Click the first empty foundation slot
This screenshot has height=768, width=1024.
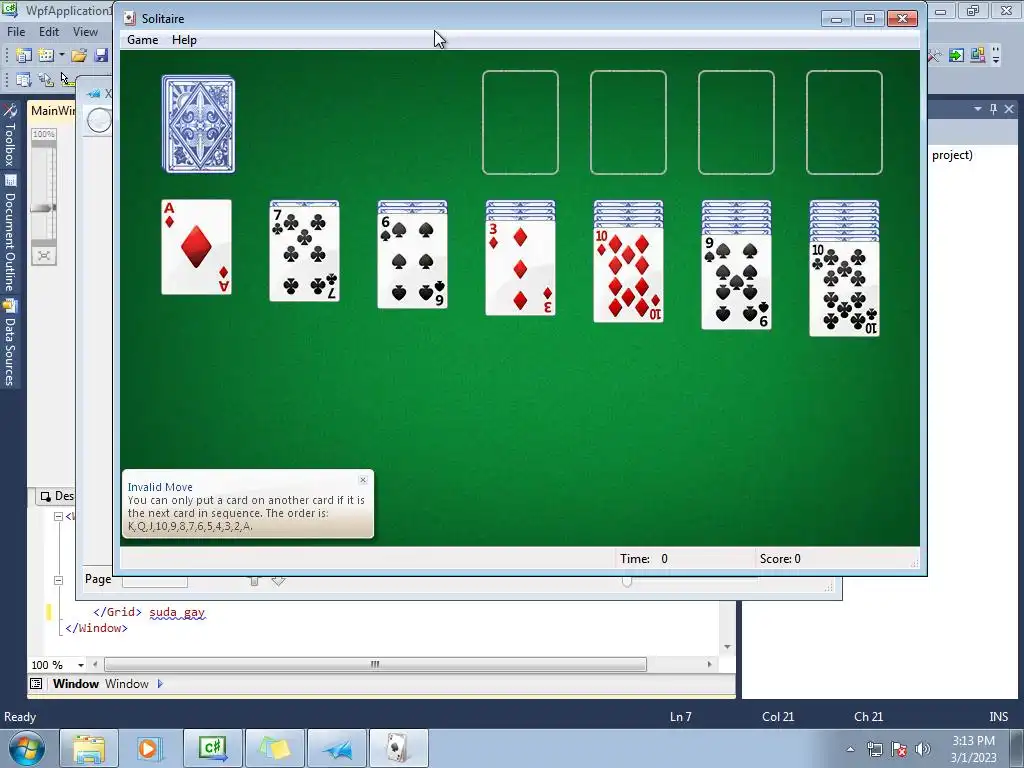click(520, 123)
